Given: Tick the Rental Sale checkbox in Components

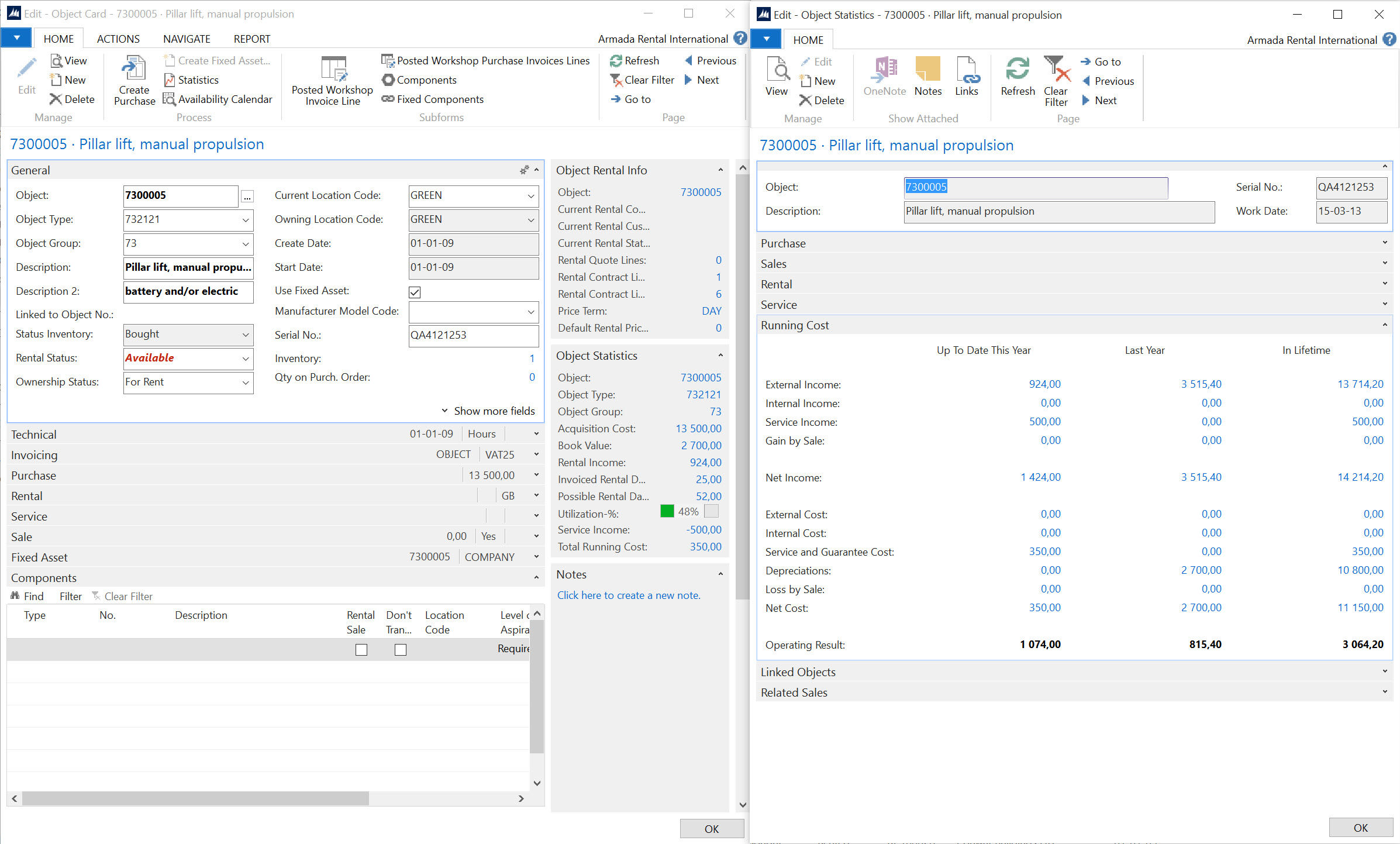Looking at the screenshot, I should [361, 650].
